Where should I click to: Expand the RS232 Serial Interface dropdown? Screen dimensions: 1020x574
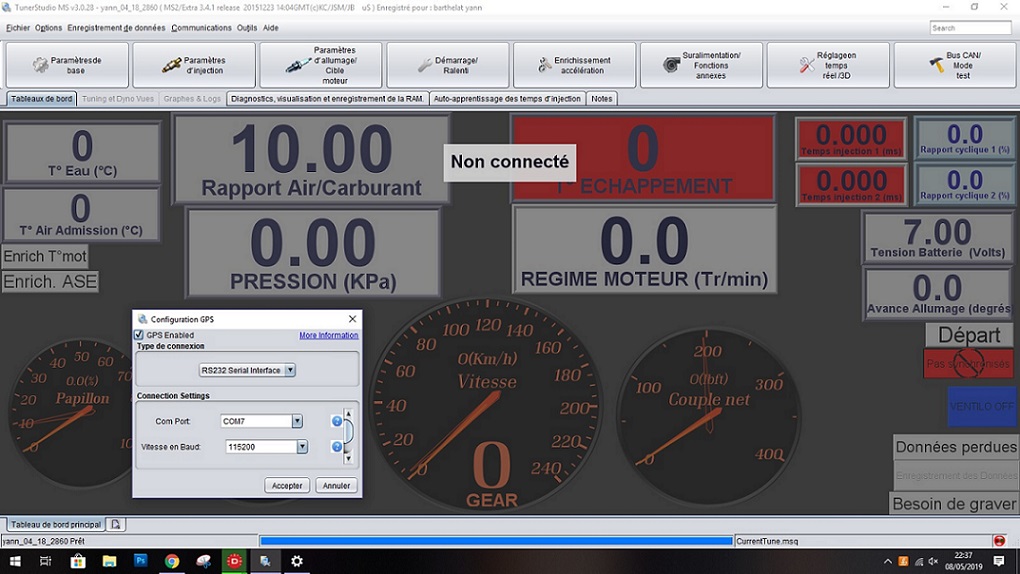pyautogui.click(x=290, y=370)
